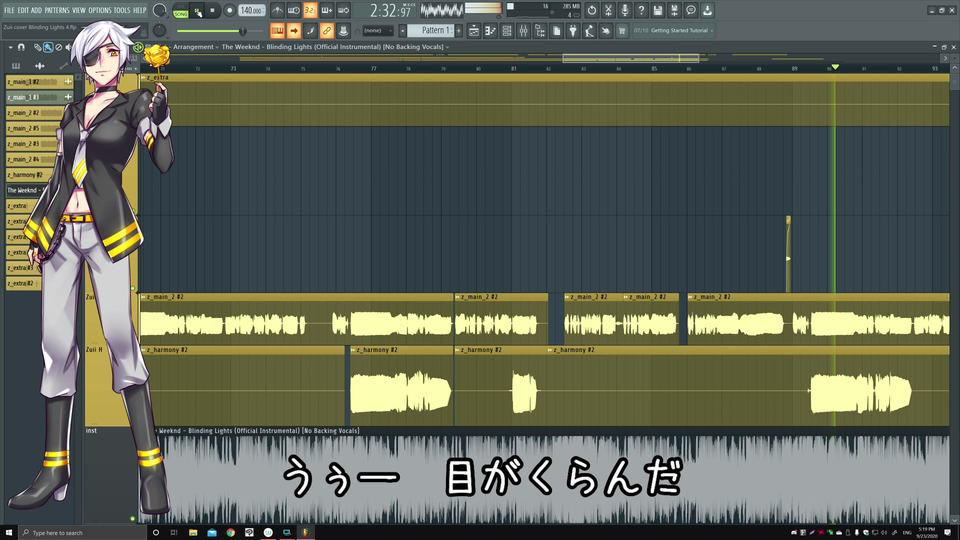Click the save project floppy icon
Image resolution: width=960 pixels, height=540 pixels.
(658, 10)
